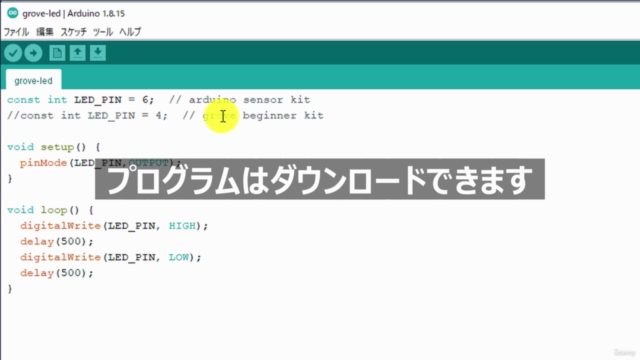Screen dimensions: 640x360
Task: Open a sketch with the up-arrow icon
Action: (78, 53)
